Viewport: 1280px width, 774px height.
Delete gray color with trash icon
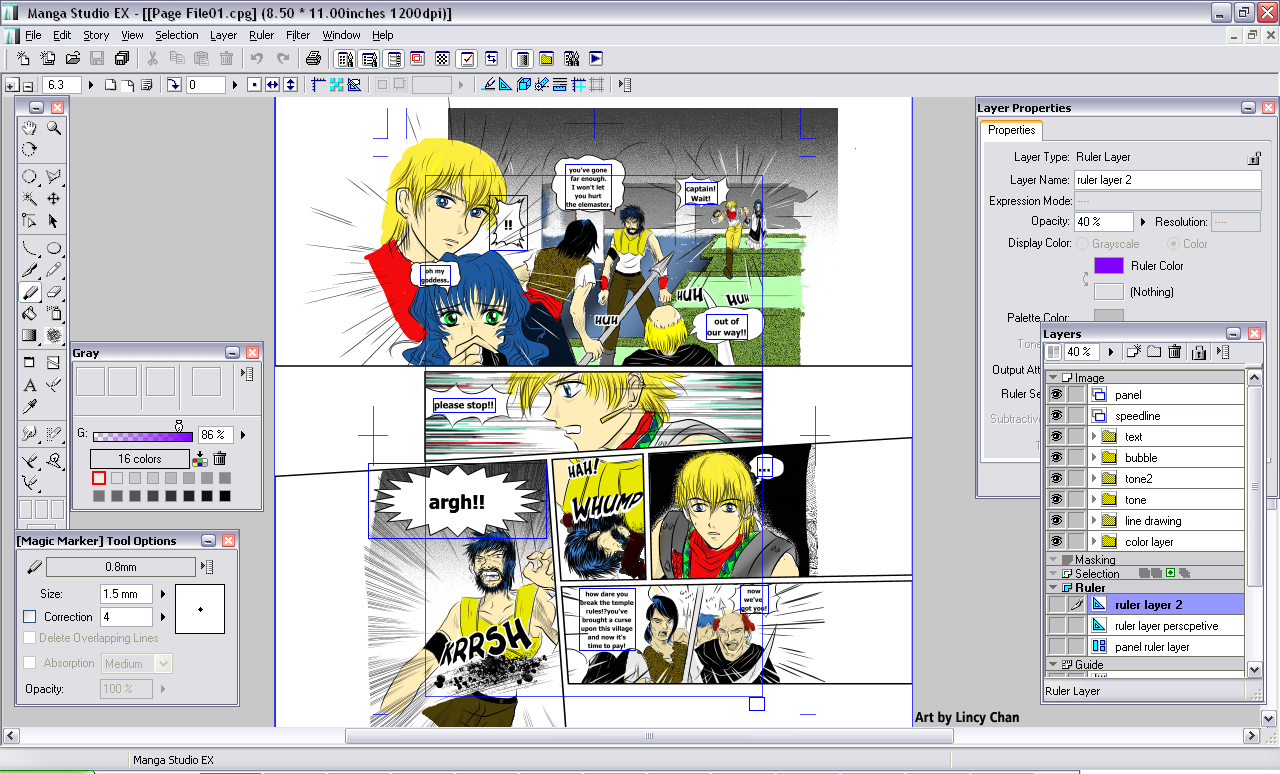220,459
